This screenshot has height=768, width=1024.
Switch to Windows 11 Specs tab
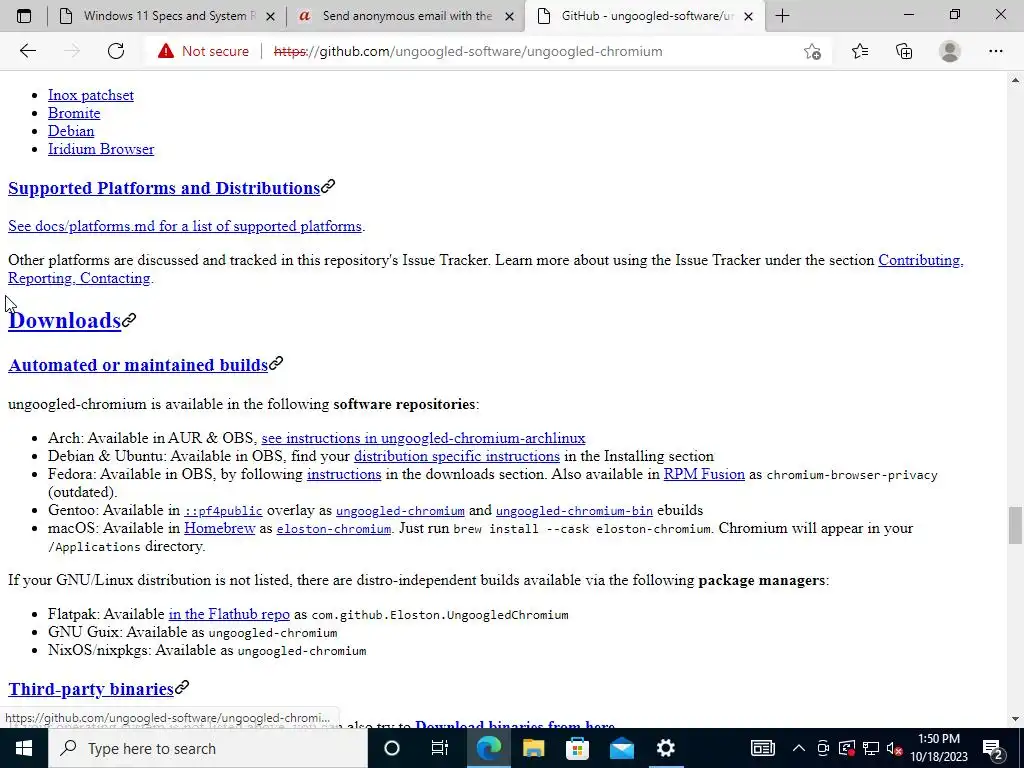pos(167,16)
